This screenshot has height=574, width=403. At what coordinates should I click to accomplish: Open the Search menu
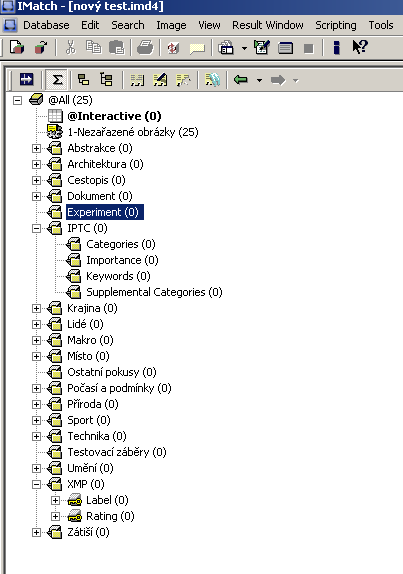pyautogui.click(x=128, y=25)
